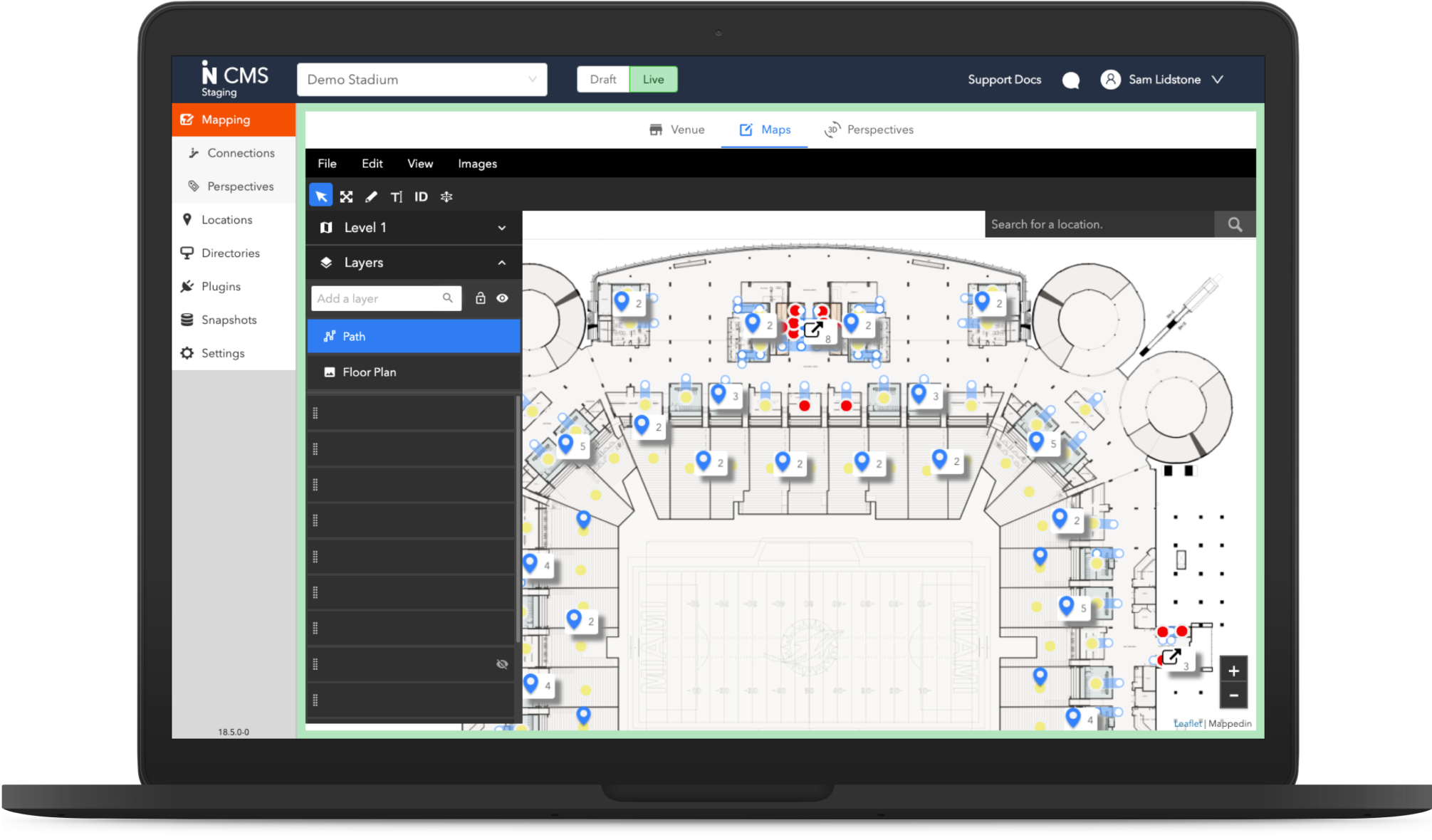This screenshot has width=1432, height=840.
Task: Open the File menu
Action: pos(327,163)
